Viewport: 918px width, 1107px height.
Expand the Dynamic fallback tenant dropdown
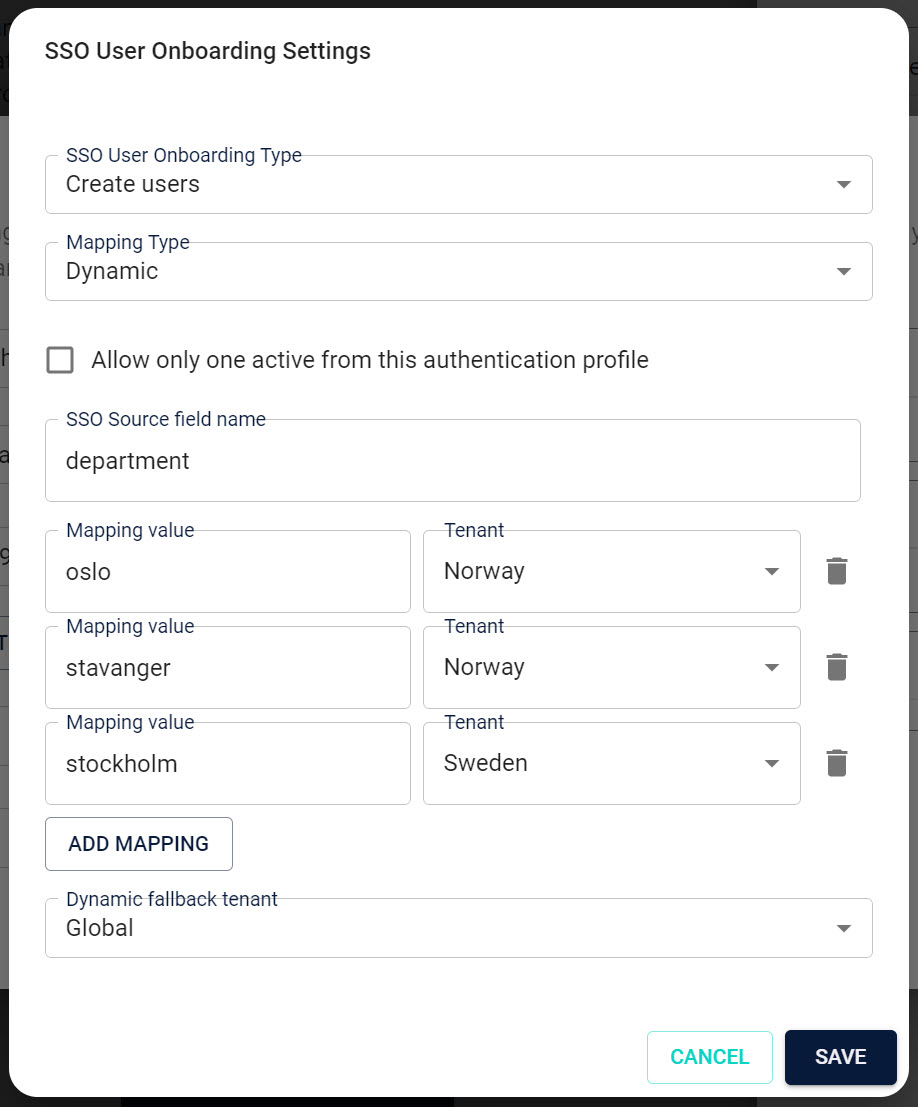pos(843,927)
